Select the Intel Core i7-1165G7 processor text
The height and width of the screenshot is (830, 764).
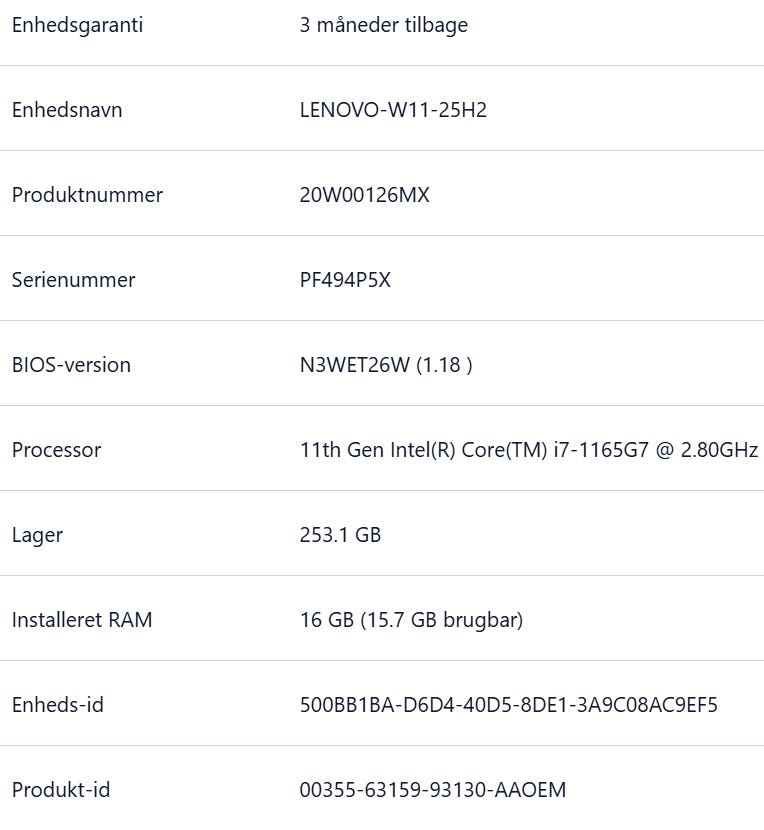tap(528, 450)
